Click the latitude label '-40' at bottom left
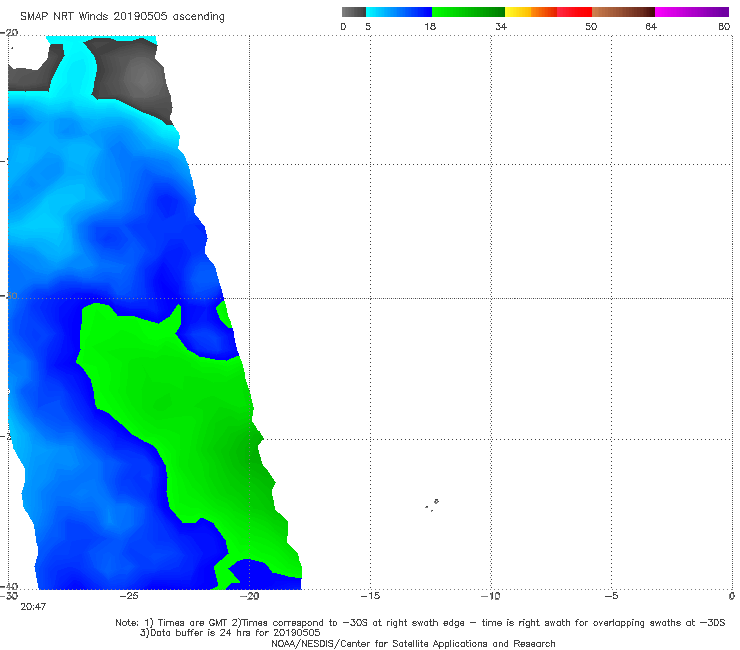740x650 pixels. tap(9, 586)
